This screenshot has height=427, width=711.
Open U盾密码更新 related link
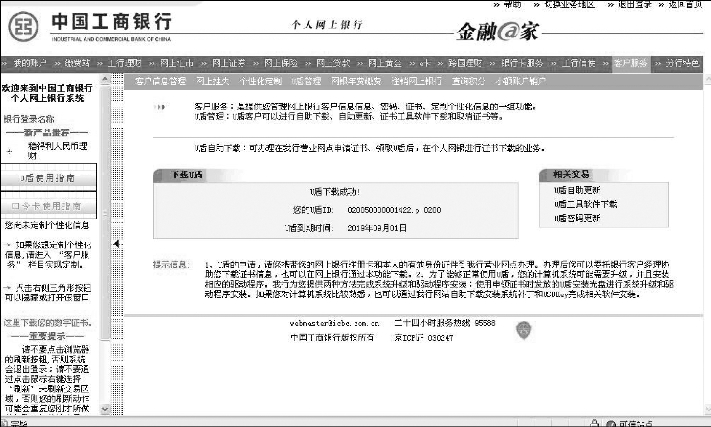577,218
